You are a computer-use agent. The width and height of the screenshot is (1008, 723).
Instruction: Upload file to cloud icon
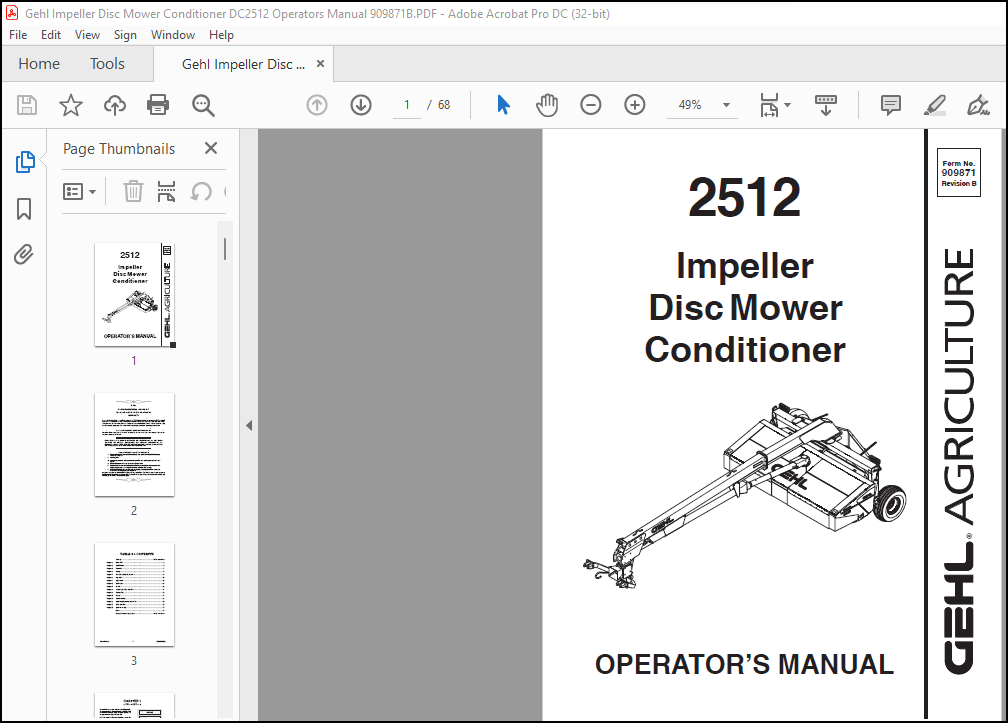coord(114,105)
